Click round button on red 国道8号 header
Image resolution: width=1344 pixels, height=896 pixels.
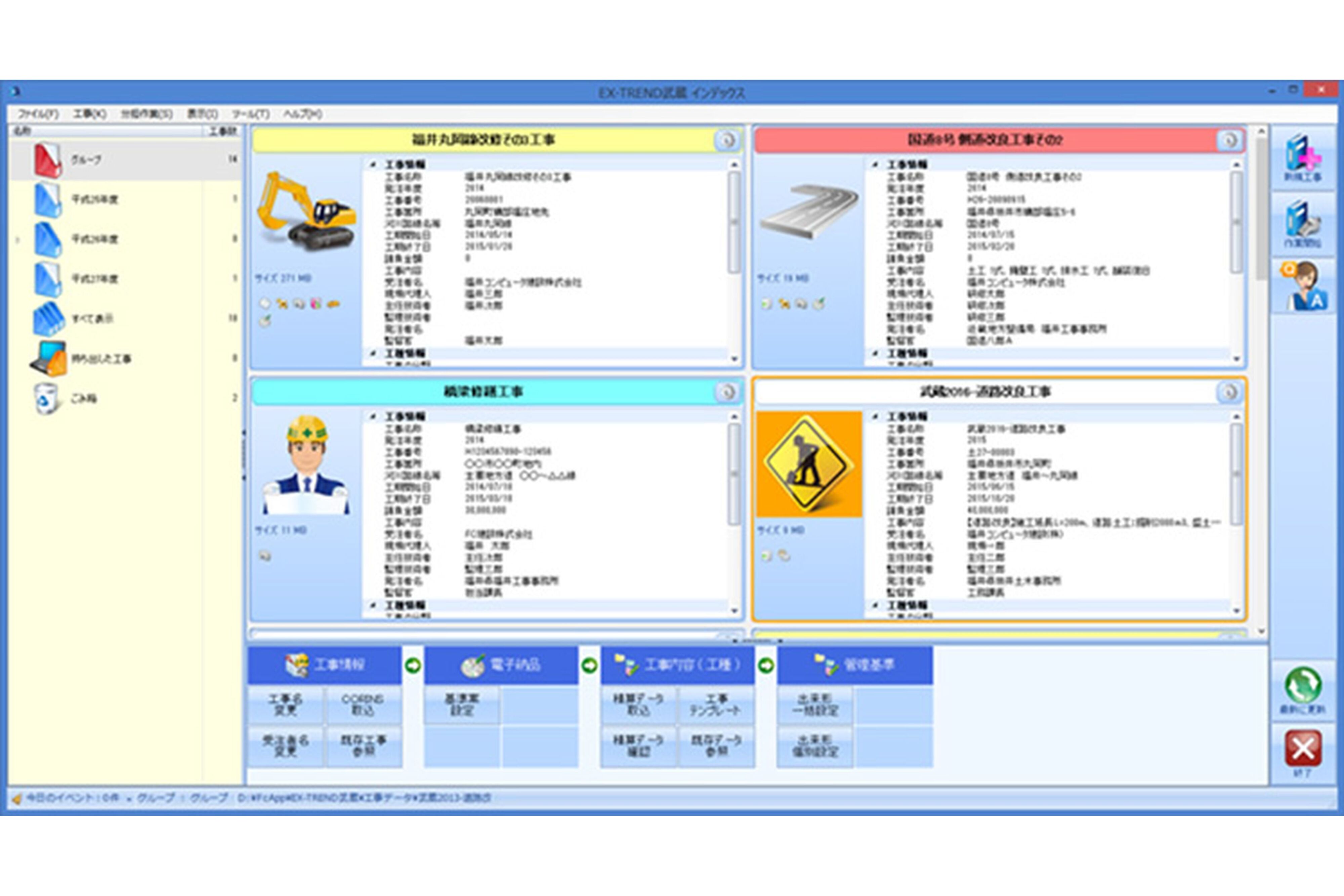(x=1229, y=140)
